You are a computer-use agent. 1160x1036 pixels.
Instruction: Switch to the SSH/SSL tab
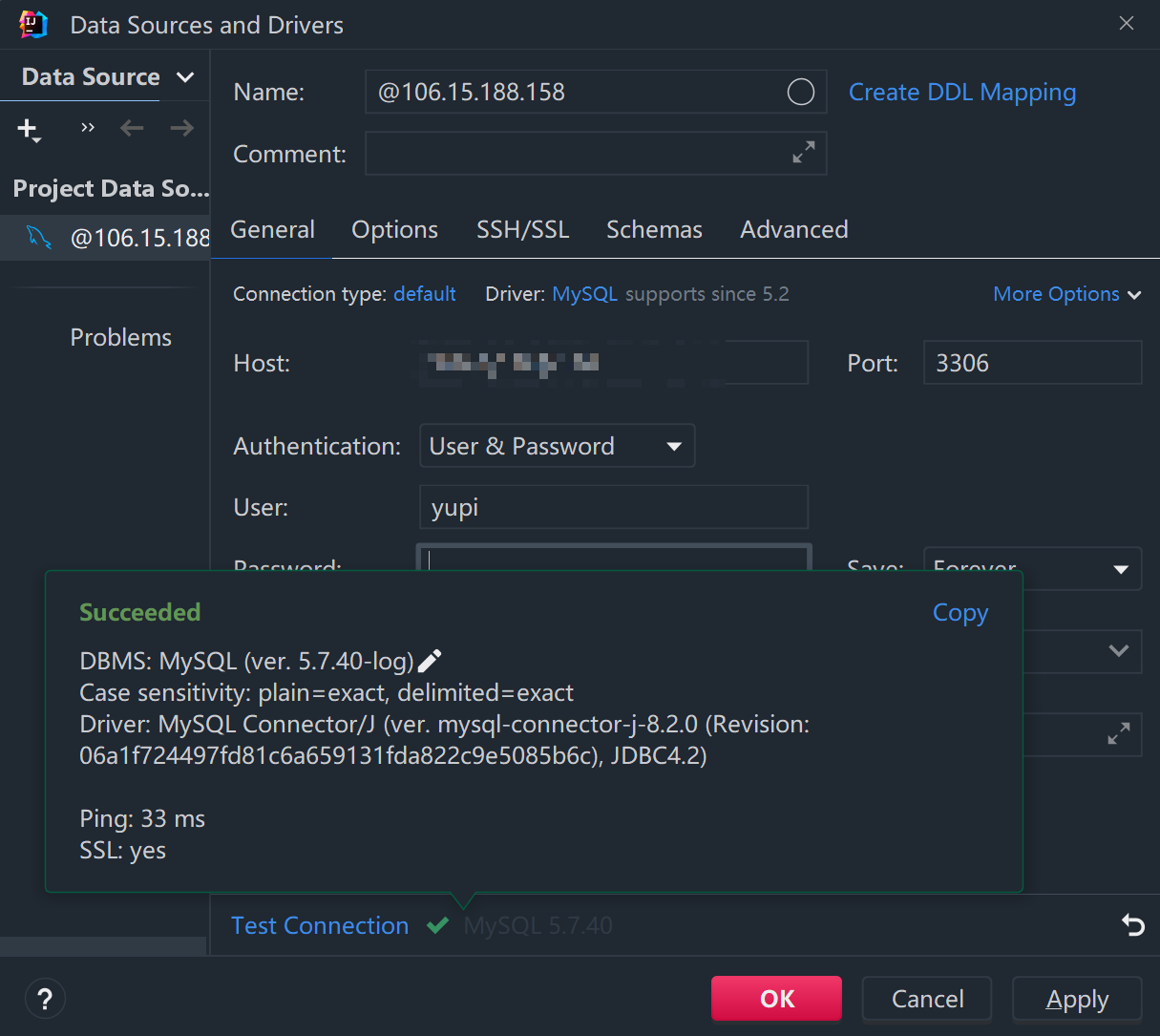click(x=522, y=230)
